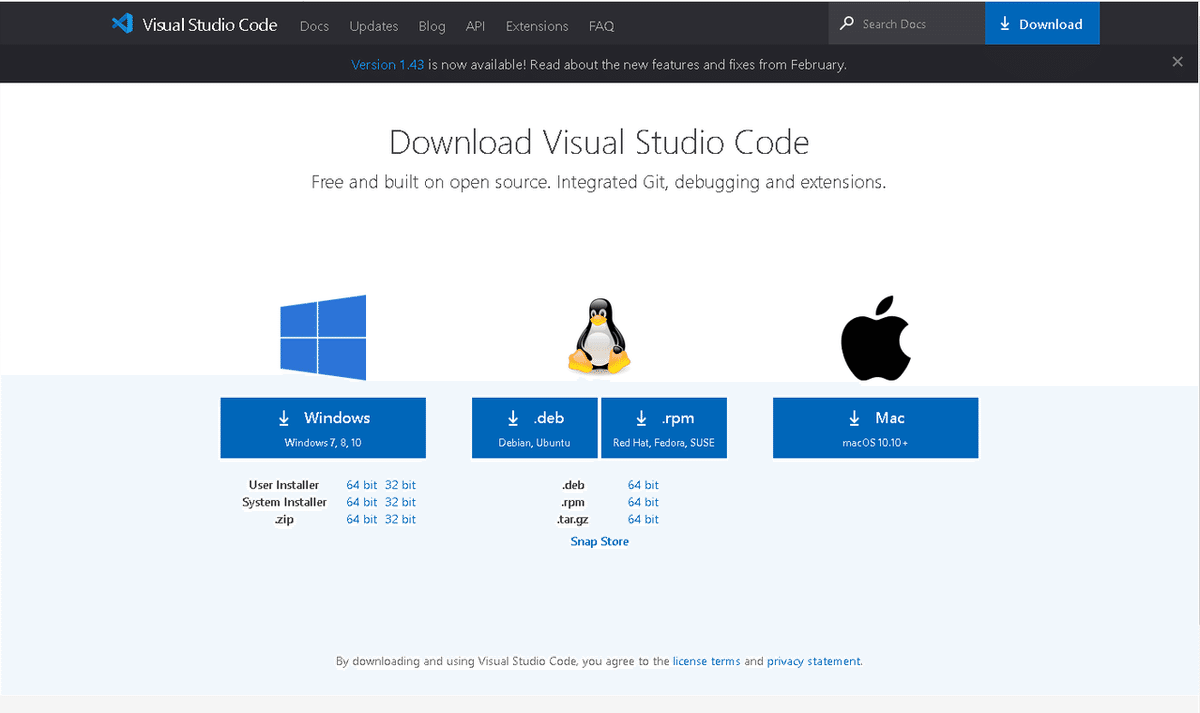Click the top-right Download button

coord(1042,24)
